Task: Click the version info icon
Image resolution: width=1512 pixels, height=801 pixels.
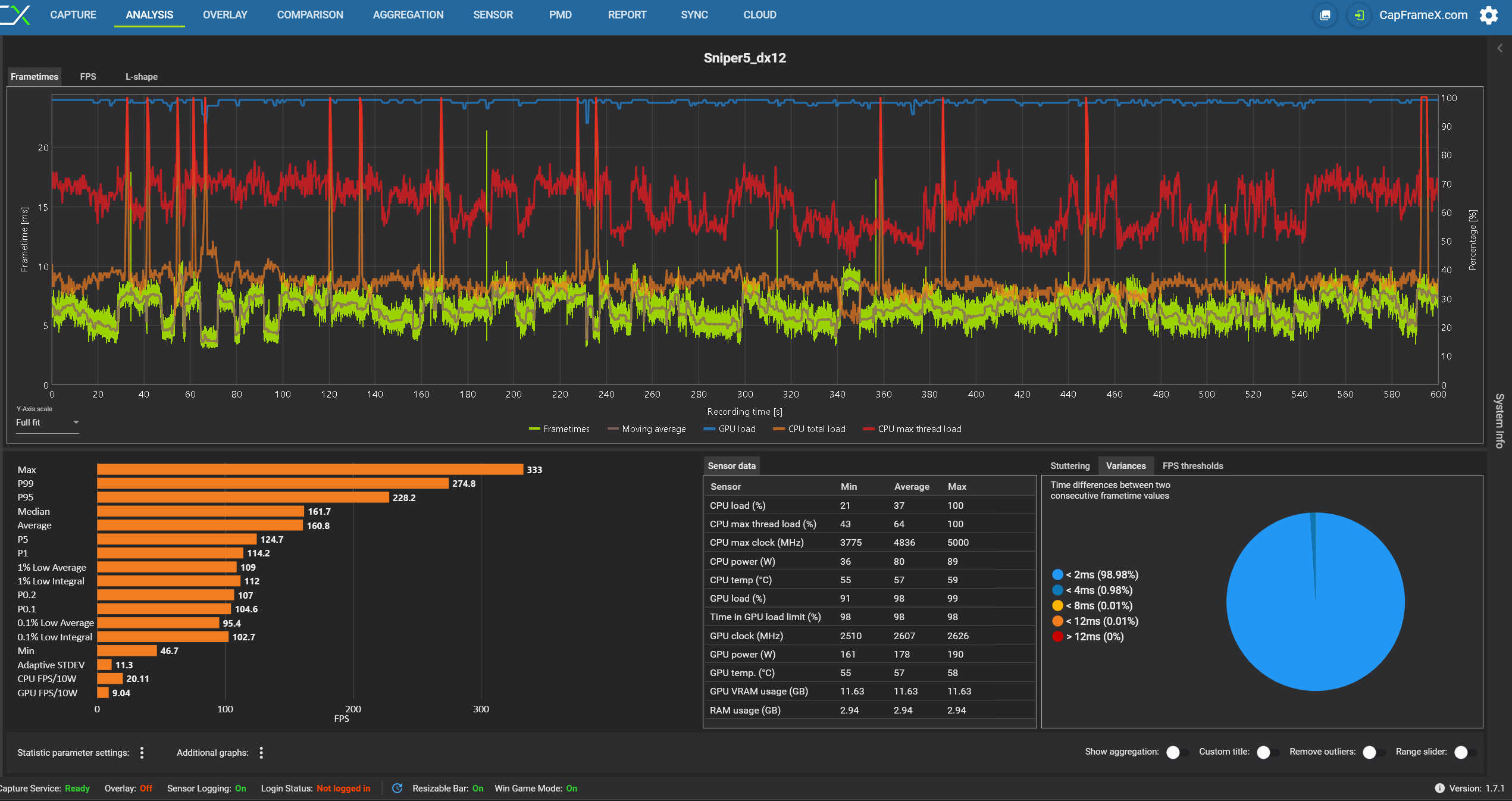Action: coord(1439,789)
